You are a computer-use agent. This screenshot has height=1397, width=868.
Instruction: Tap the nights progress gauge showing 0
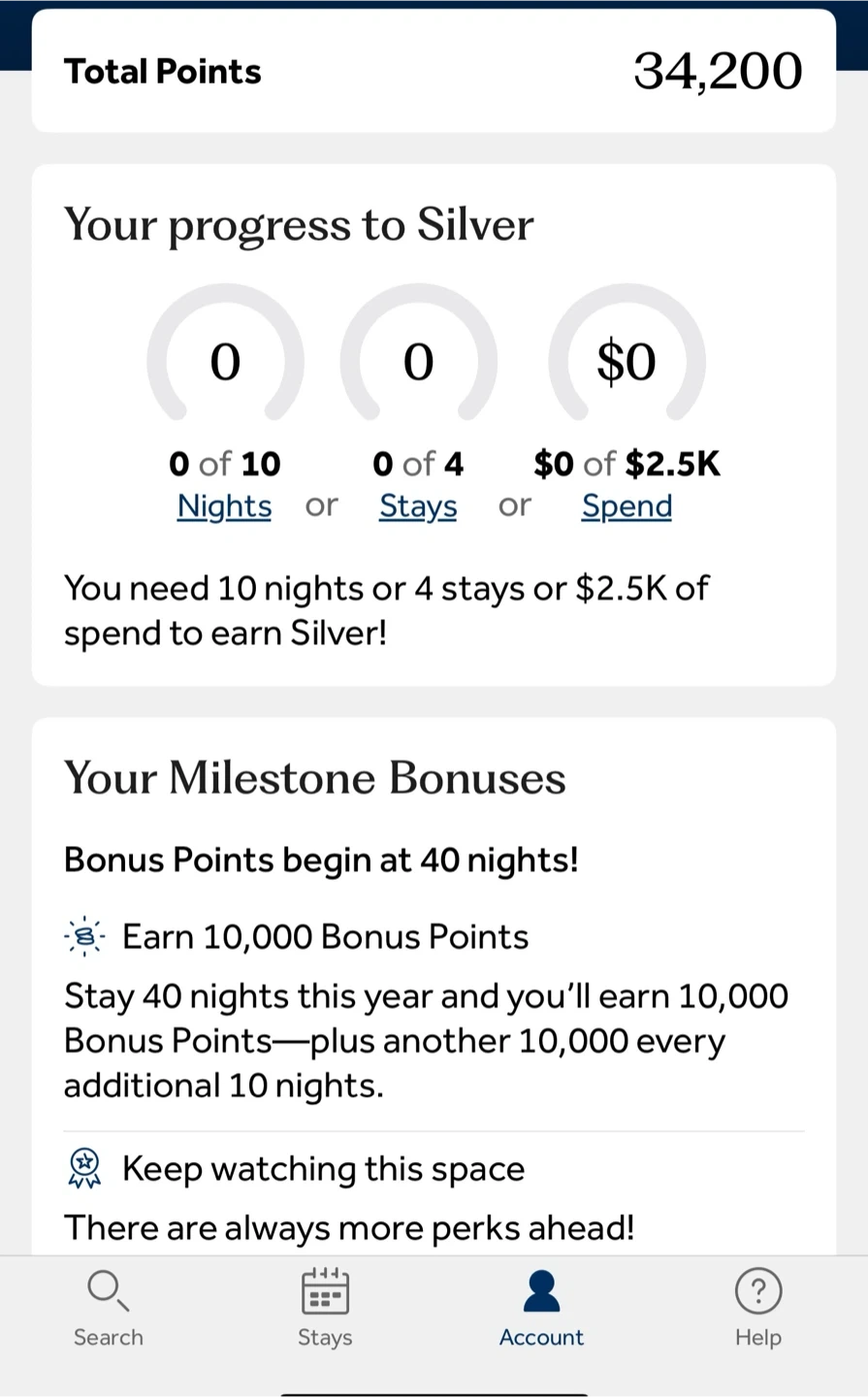coord(225,356)
